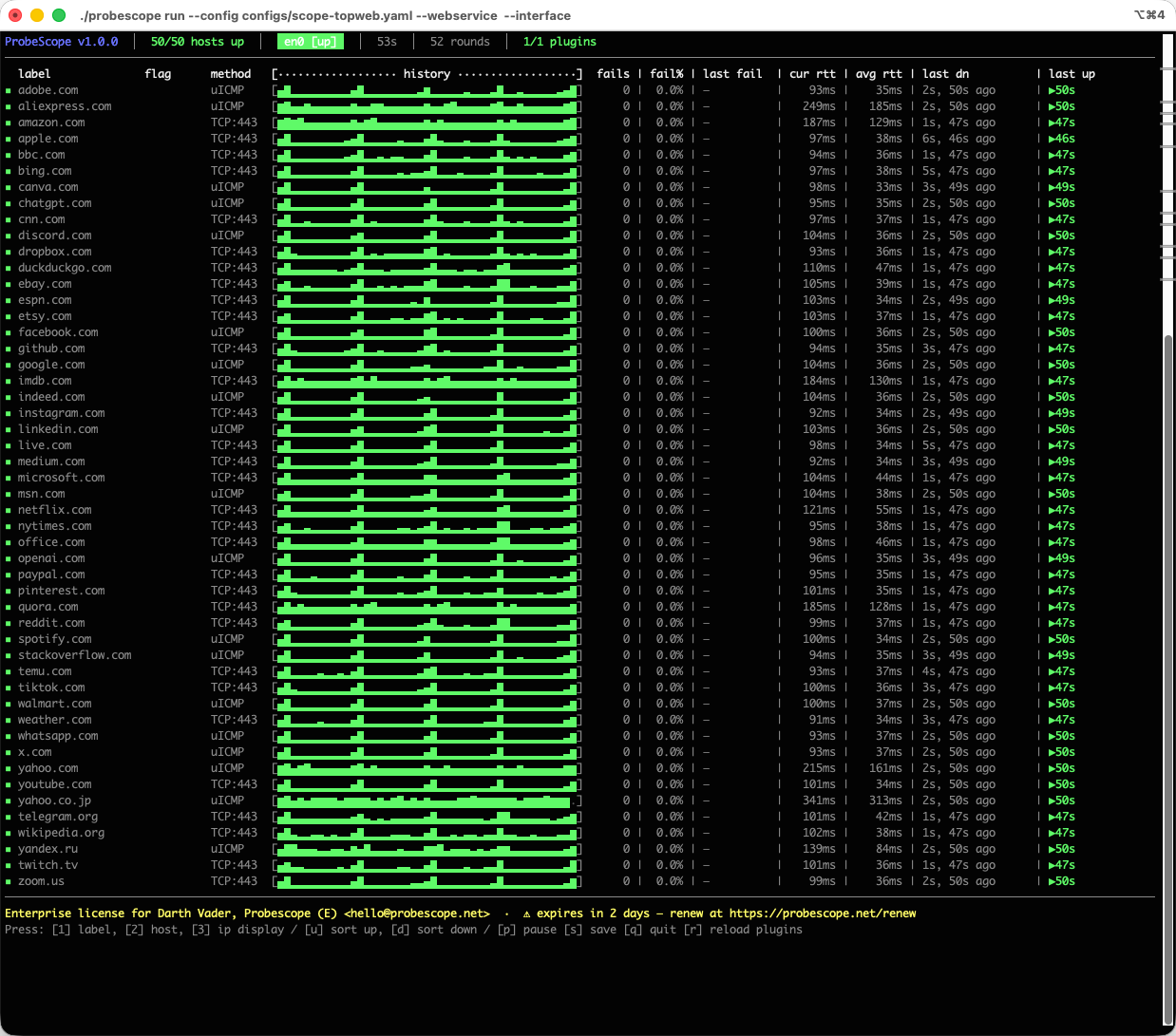Click the '1/1 plugins' status entry
The width and height of the screenshot is (1176, 1036).
tap(560, 42)
